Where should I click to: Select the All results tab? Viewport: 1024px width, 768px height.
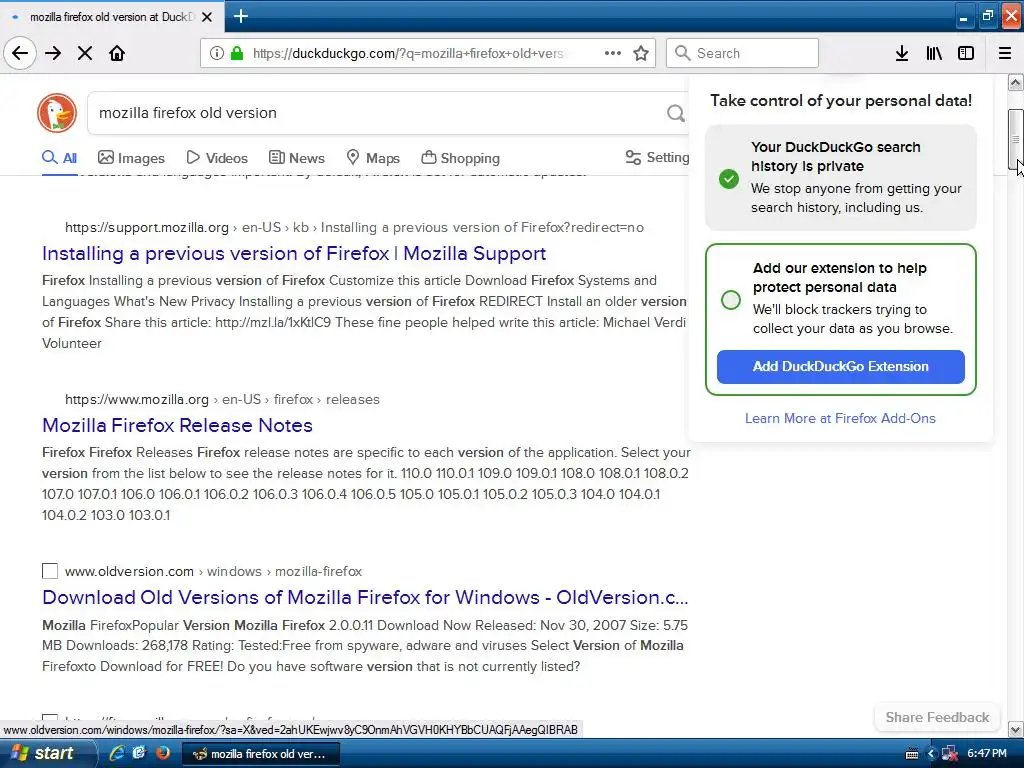click(x=59, y=158)
